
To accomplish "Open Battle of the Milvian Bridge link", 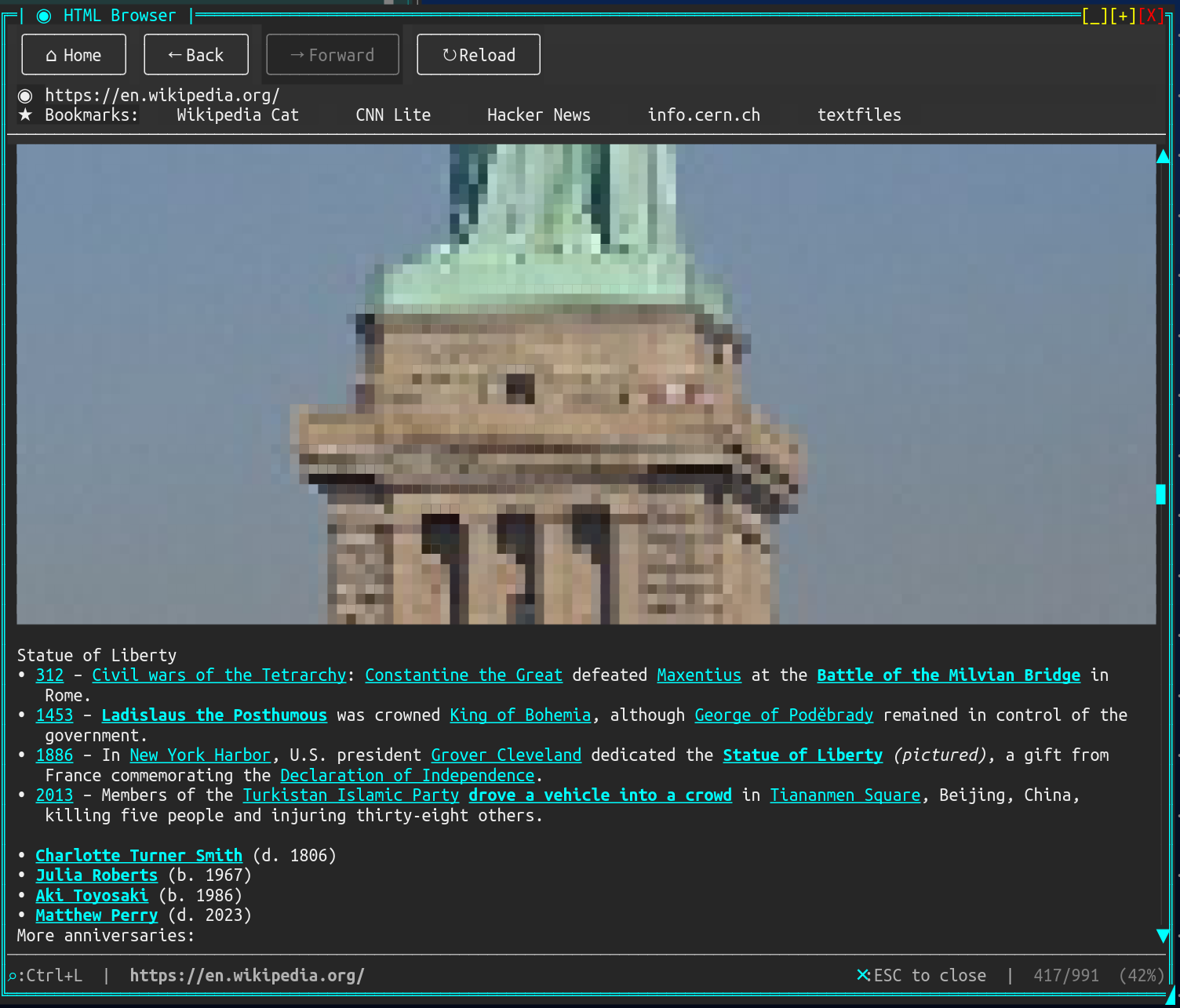I will (x=949, y=675).
